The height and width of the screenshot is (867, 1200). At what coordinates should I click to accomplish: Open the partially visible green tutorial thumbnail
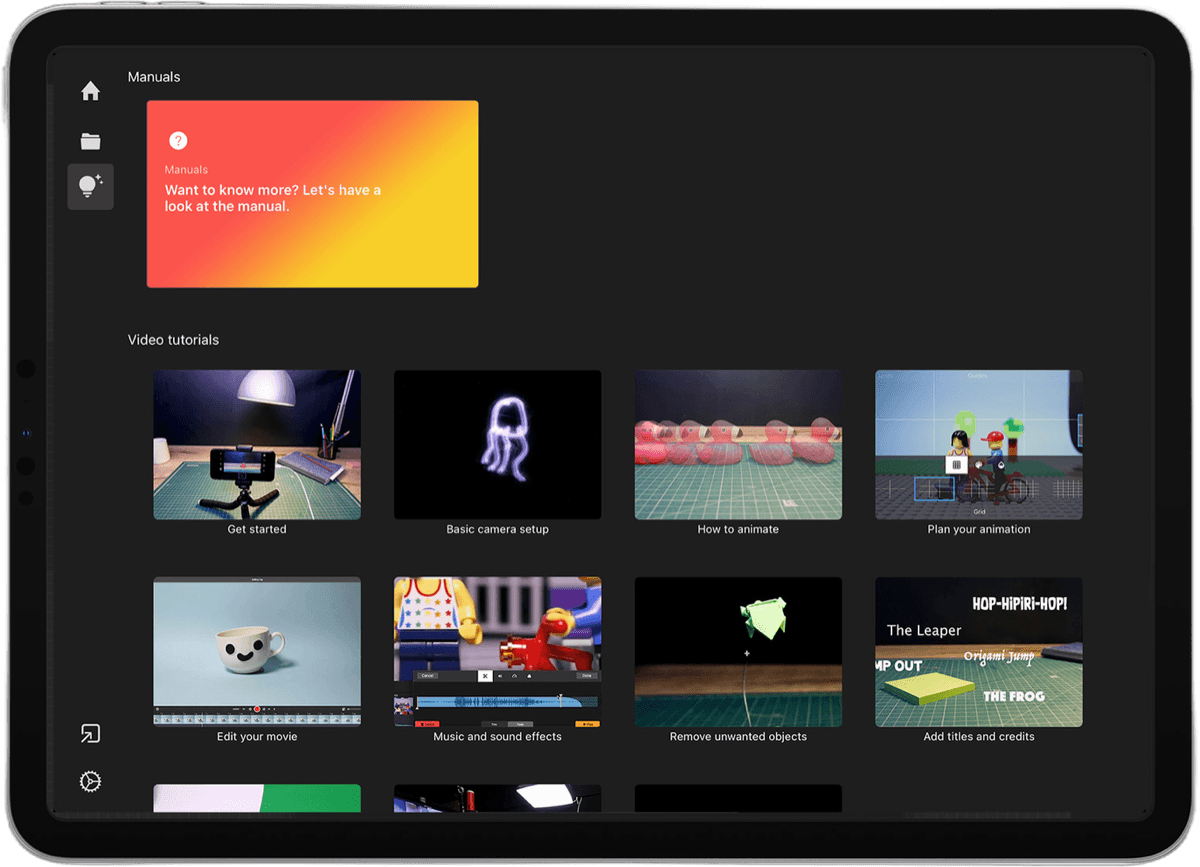point(256,800)
